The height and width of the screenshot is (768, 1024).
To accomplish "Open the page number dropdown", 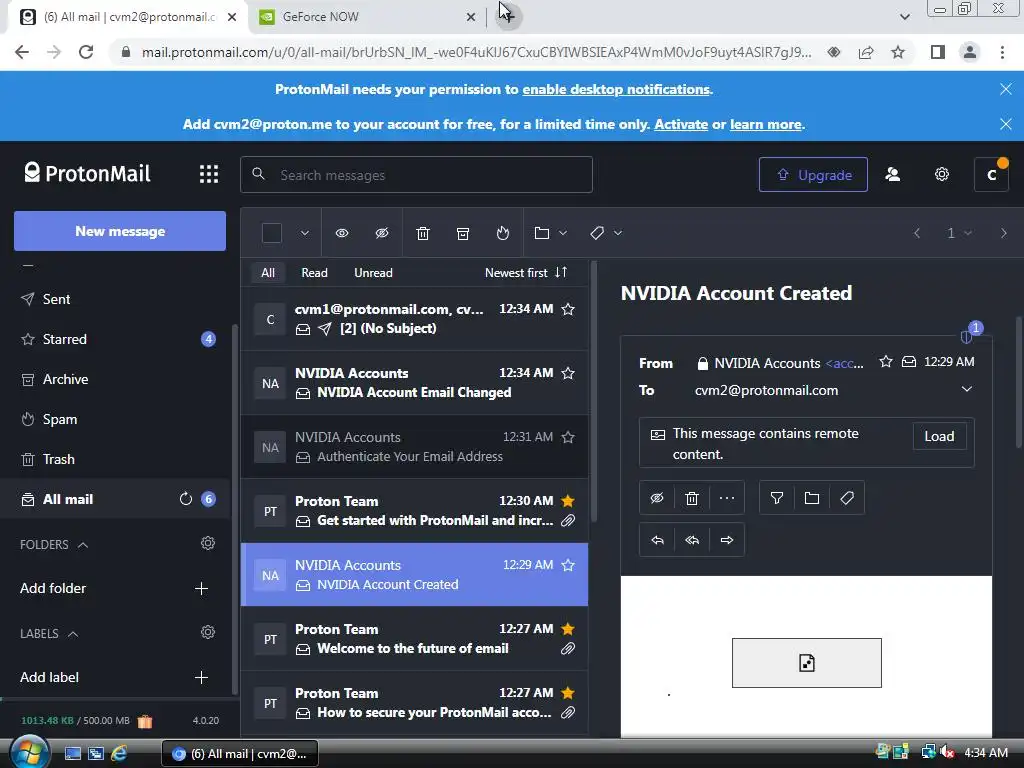I will [959, 233].
